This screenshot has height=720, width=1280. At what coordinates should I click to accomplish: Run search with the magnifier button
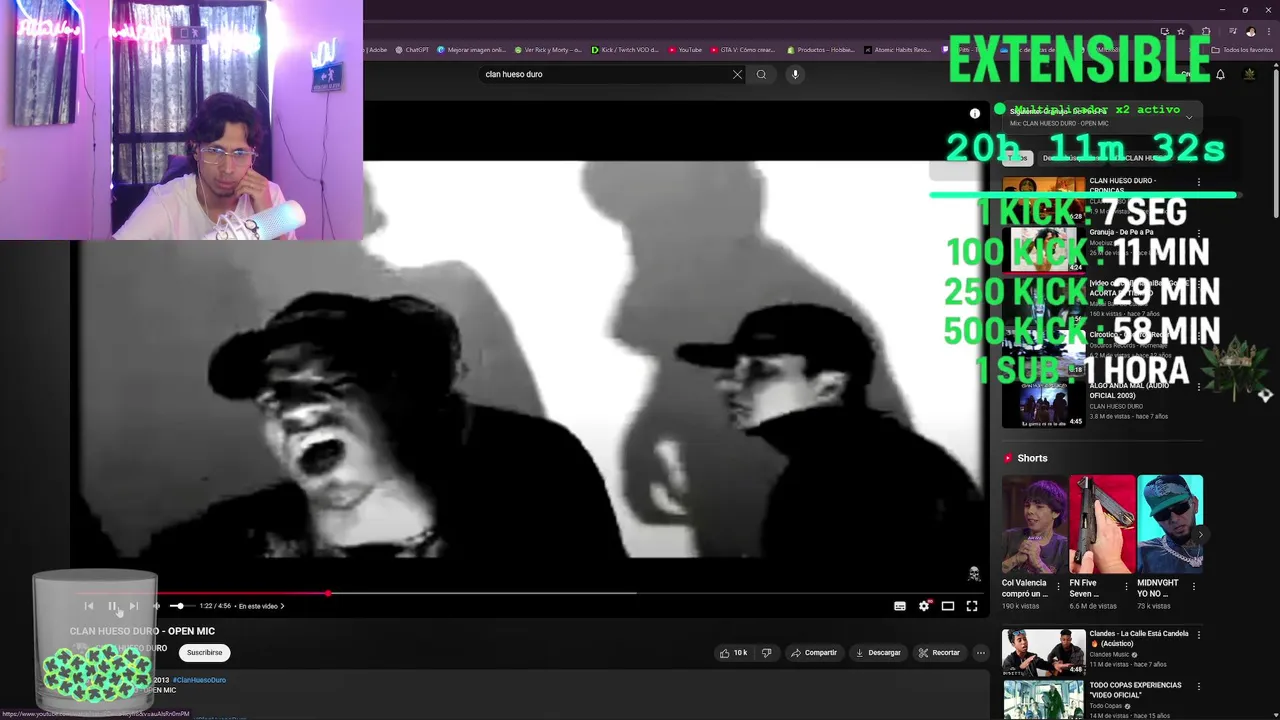(761, 74)
